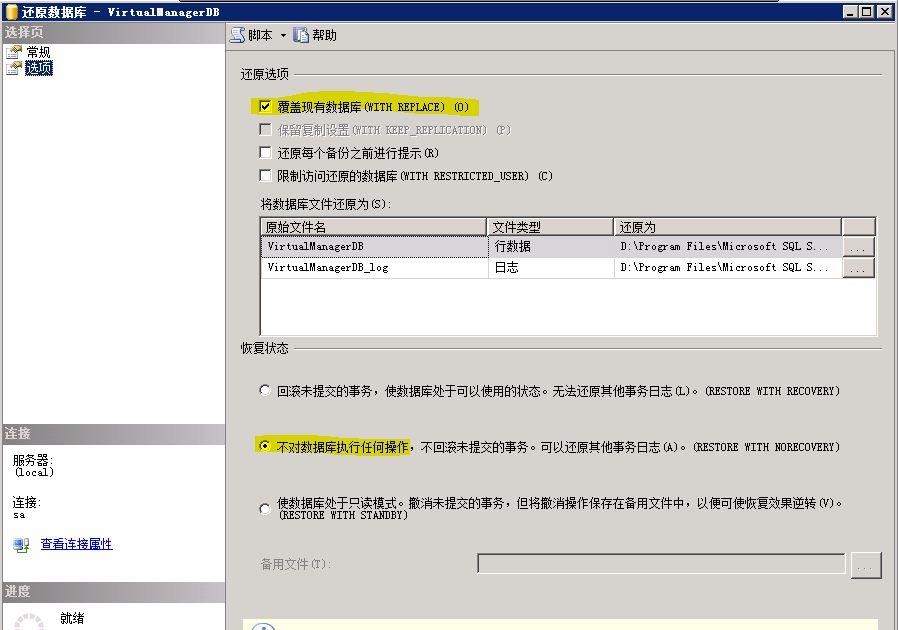Enable 还原每个备份之前进行提示 checkbox
The height and width of the screenshot is (630, 898).
click(x=265, y=153)
